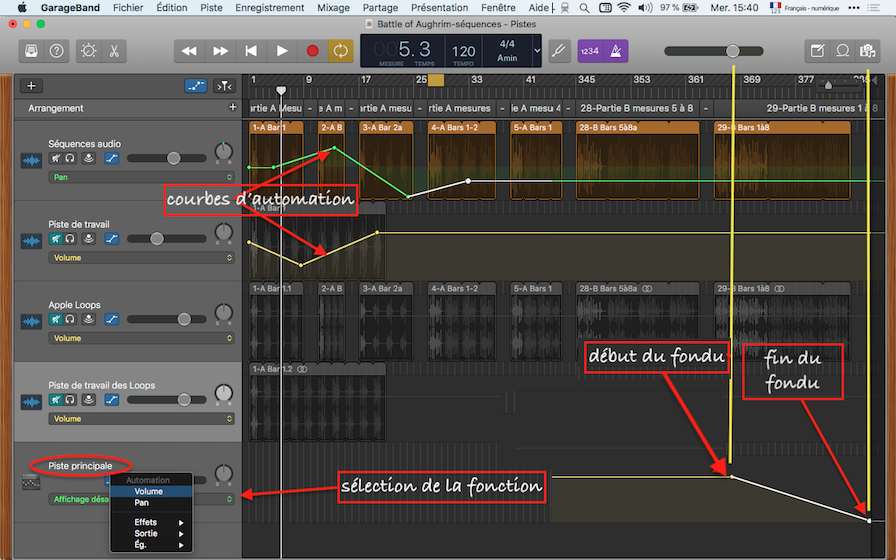Click the Amin key signature display
The width and height of the screenshot is (896, 560).
pyautogui.click(x=507, y=58)
